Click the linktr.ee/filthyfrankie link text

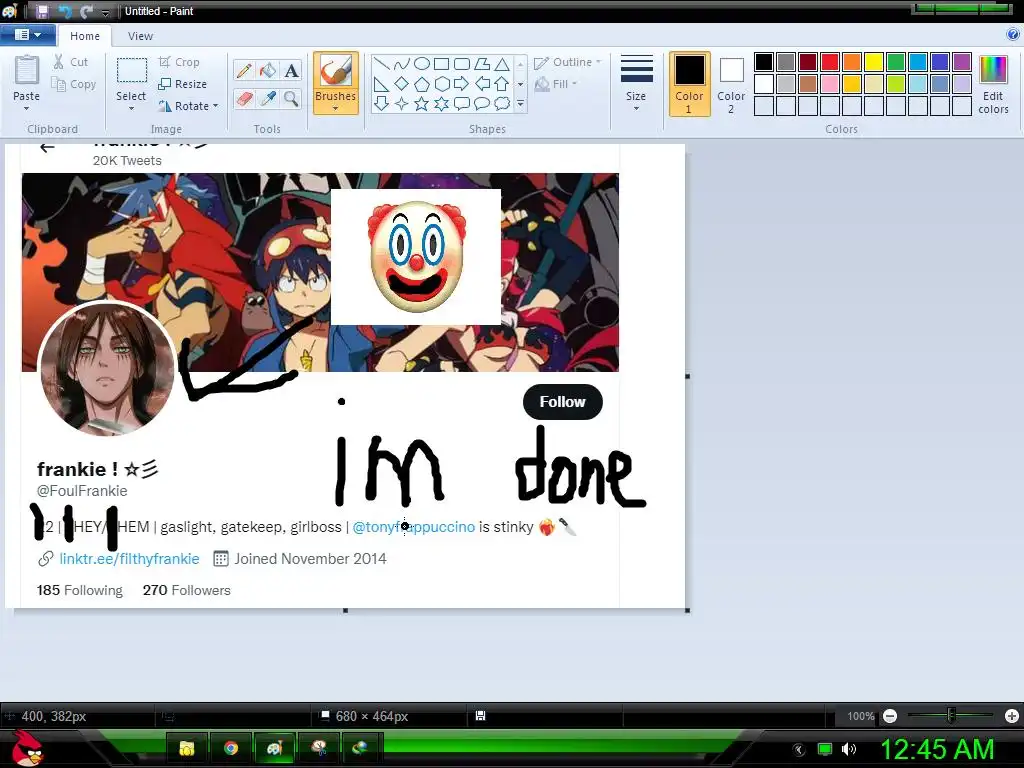pos(129,559)
